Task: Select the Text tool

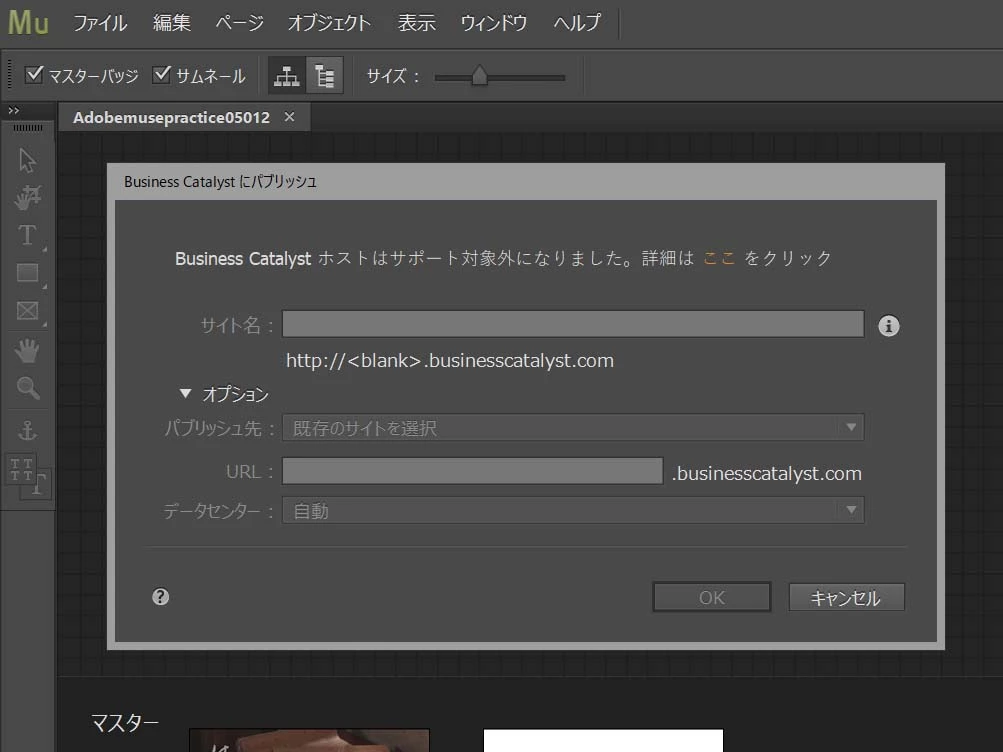Action: (27, 235)
